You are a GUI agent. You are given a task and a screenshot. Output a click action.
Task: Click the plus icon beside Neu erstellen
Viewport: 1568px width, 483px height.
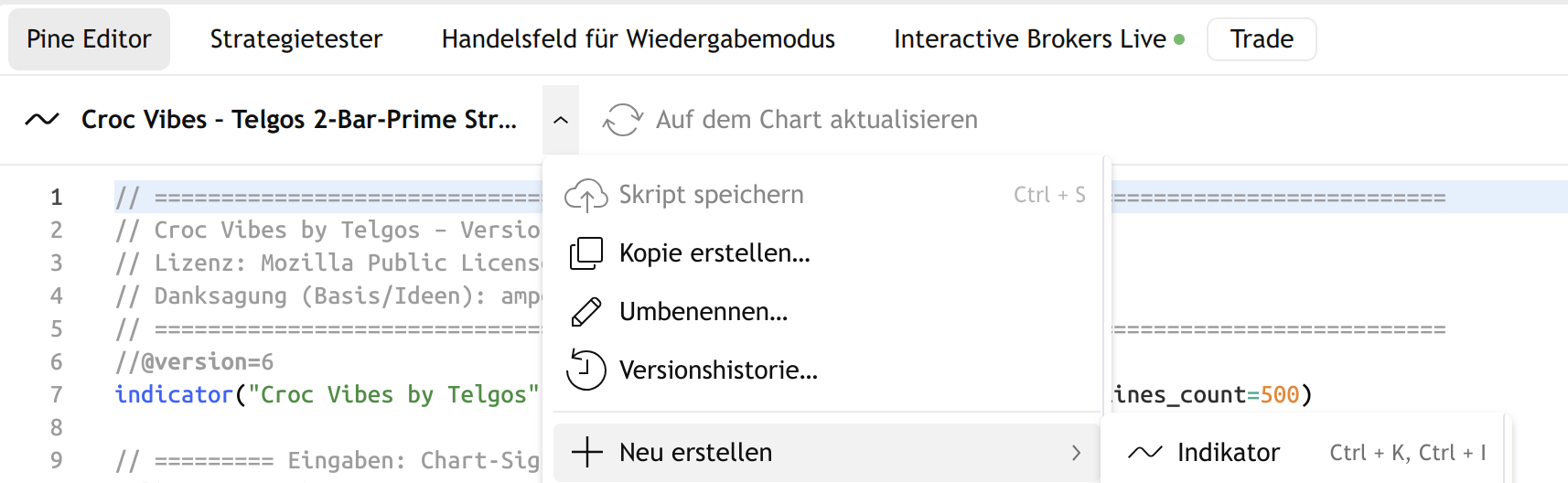(x=586, y=452)
